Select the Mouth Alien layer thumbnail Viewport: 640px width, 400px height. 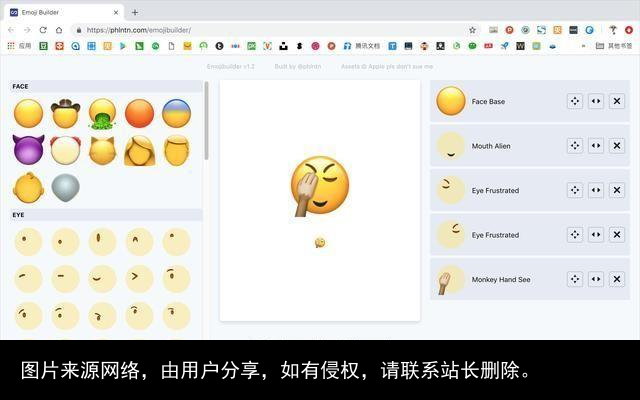pyautogui.click(x=451, y=145)
